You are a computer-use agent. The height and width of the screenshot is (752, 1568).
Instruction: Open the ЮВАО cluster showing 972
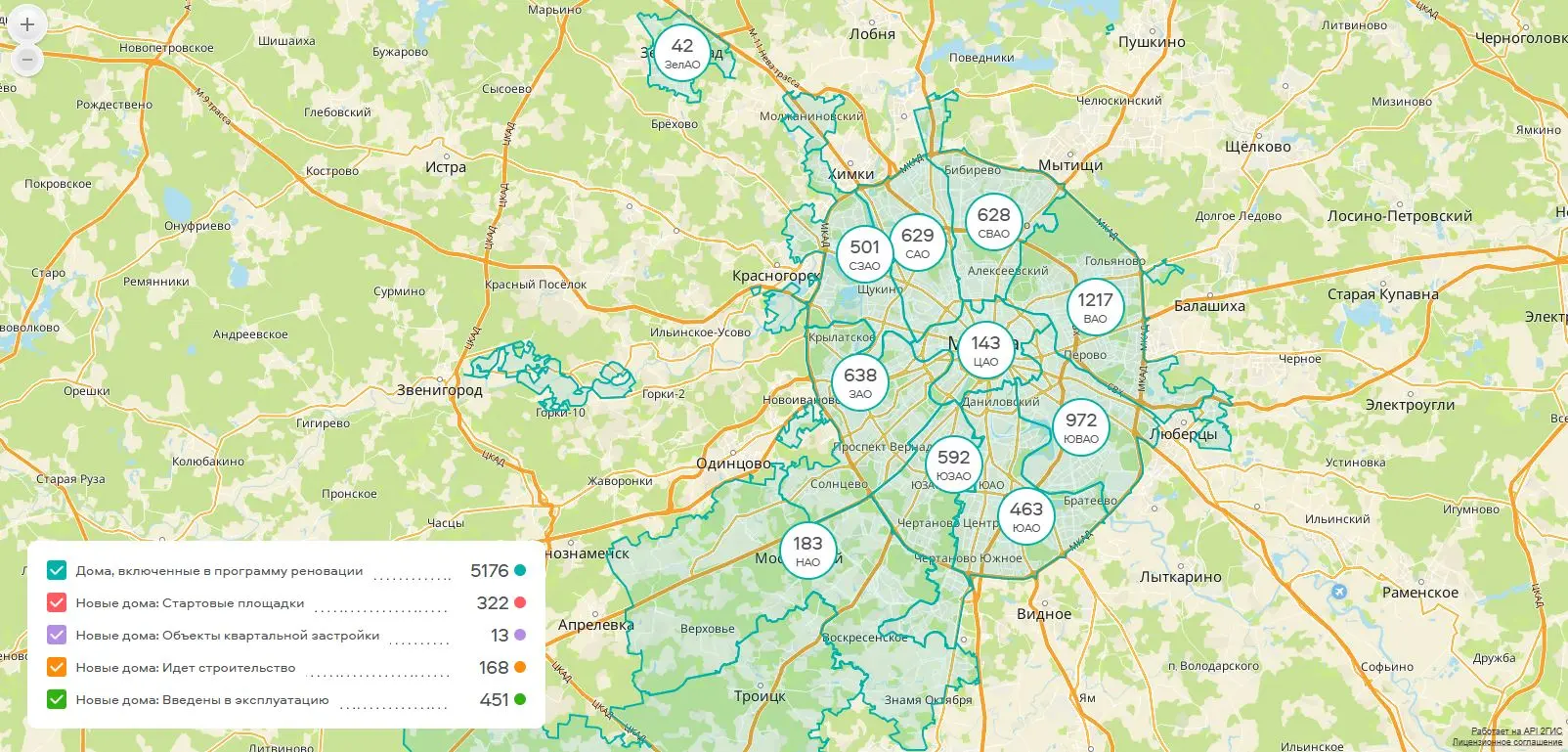pyautogui.click(x=1080, y=427)
